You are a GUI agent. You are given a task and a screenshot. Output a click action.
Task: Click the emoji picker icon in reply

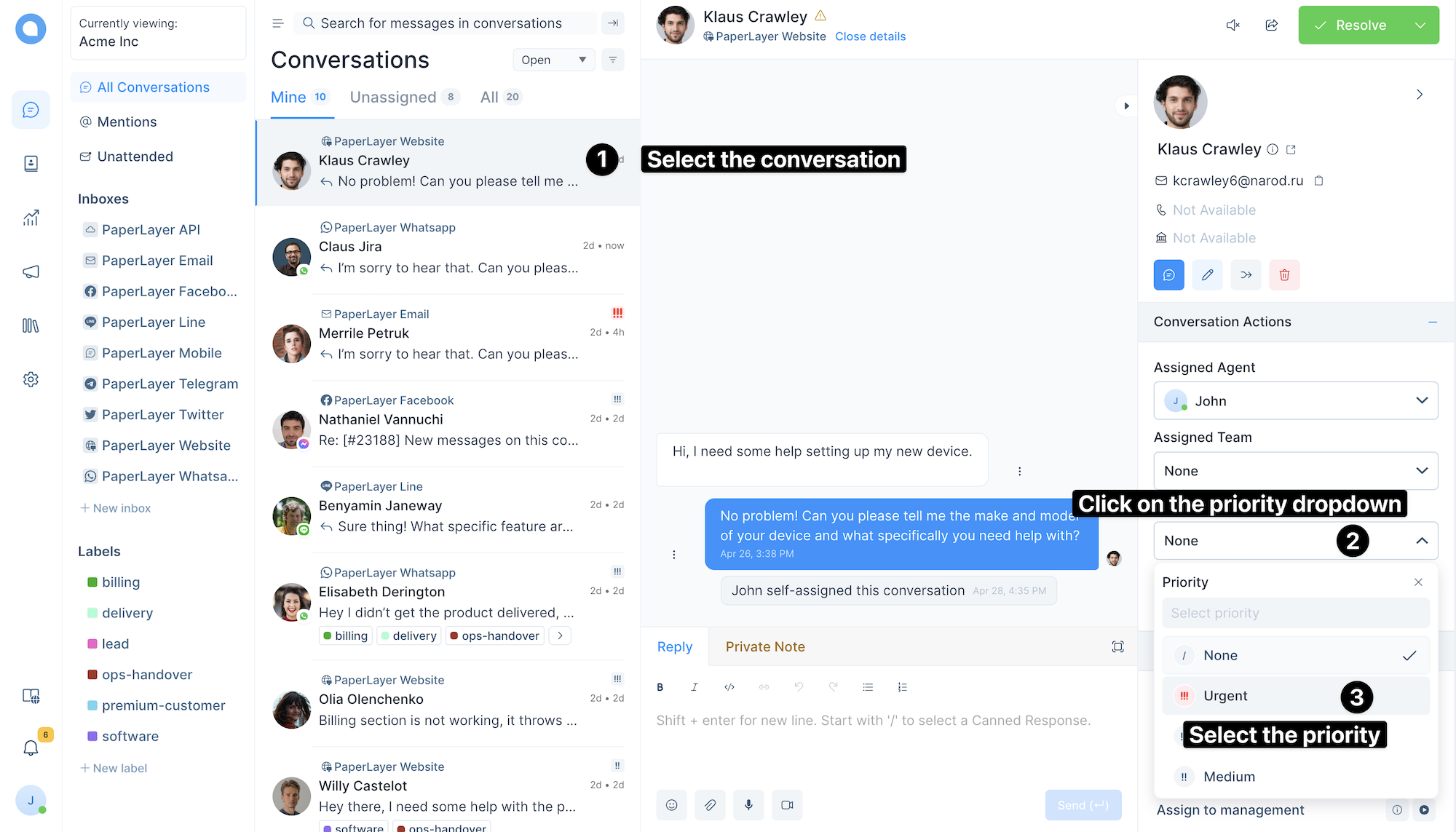tap(668, 805)
